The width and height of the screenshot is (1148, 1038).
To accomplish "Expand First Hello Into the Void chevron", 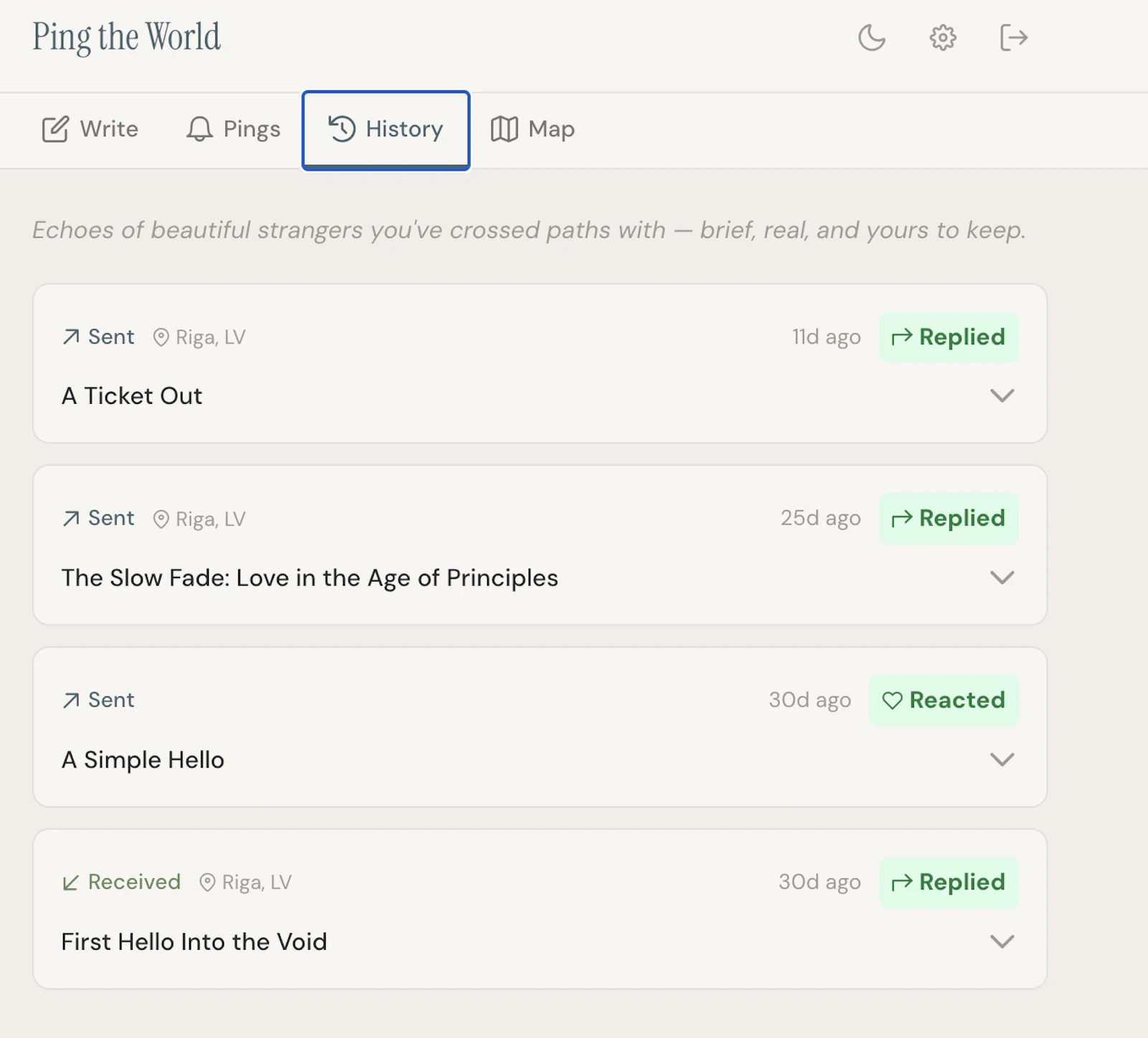I will pyautogui.click(x=1002, y=941).
